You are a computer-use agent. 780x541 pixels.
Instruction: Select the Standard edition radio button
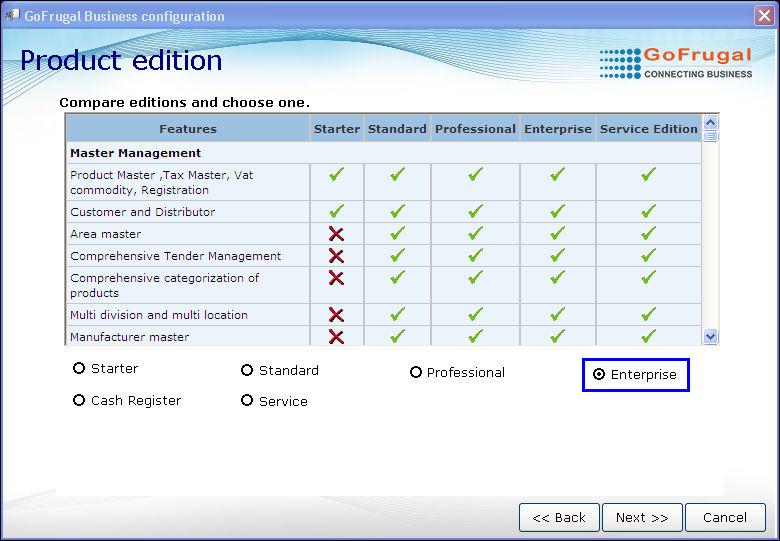[x=247, y=370]
